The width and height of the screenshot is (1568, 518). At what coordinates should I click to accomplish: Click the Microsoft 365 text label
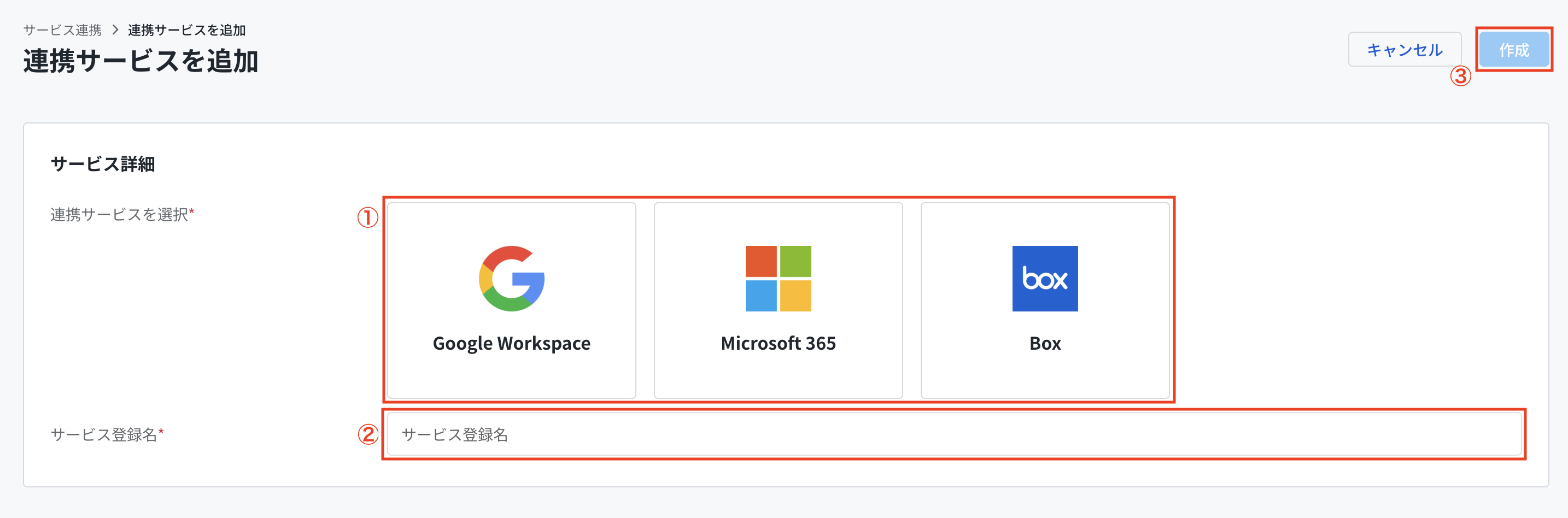tap(778, 343)
